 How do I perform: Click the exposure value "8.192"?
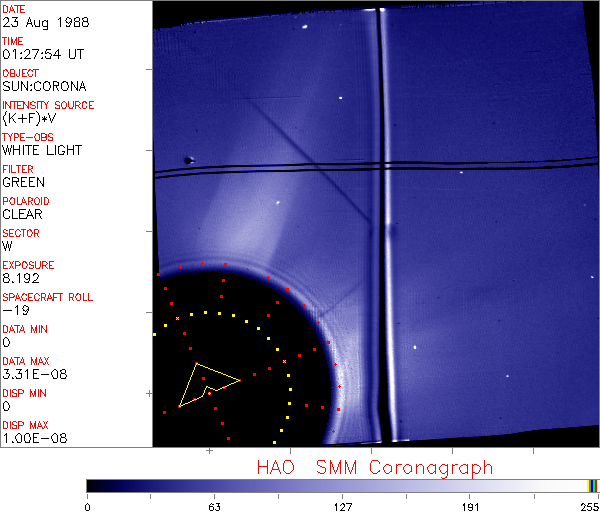(x=21, y=278)
